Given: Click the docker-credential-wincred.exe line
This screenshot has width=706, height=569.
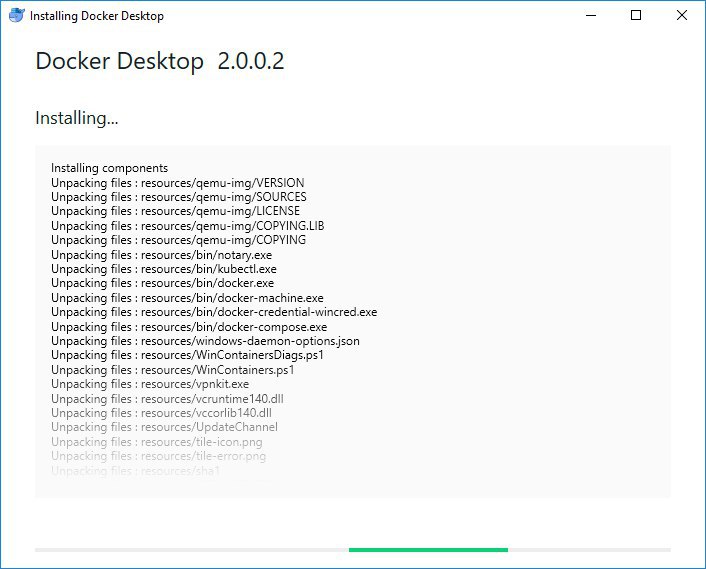Looking at the screenshot, I should [x=214, y=312].
